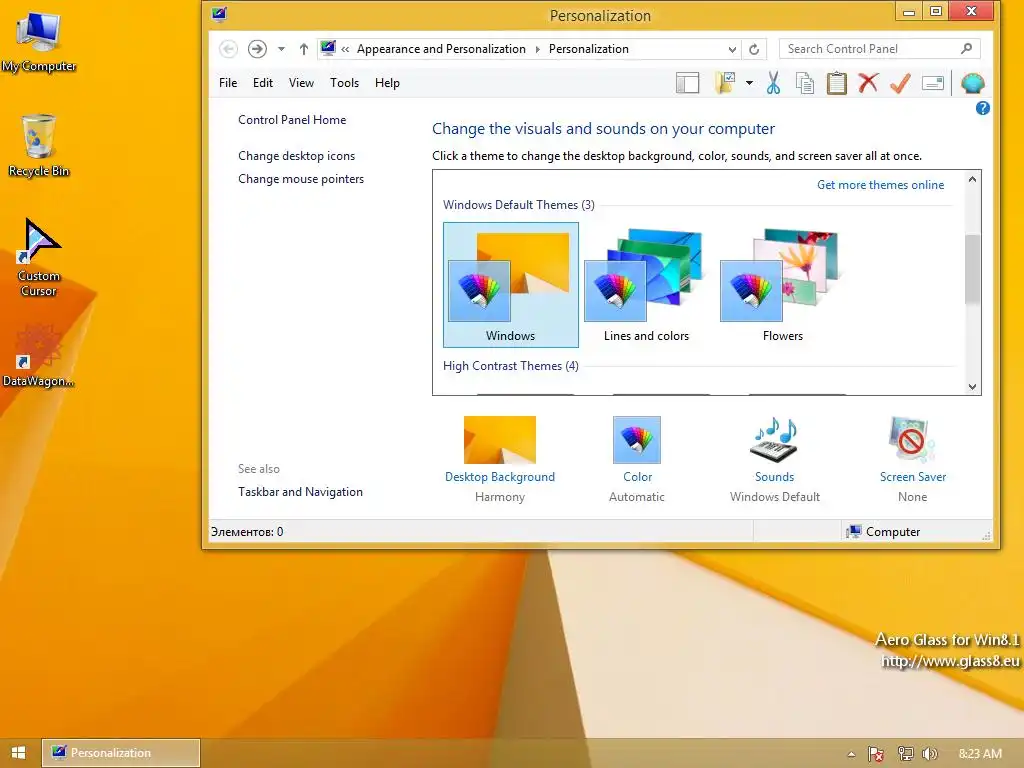Select the Lines and colors theme
The width and height of the screenshot is (1024, 768).
tap(647, 285)
